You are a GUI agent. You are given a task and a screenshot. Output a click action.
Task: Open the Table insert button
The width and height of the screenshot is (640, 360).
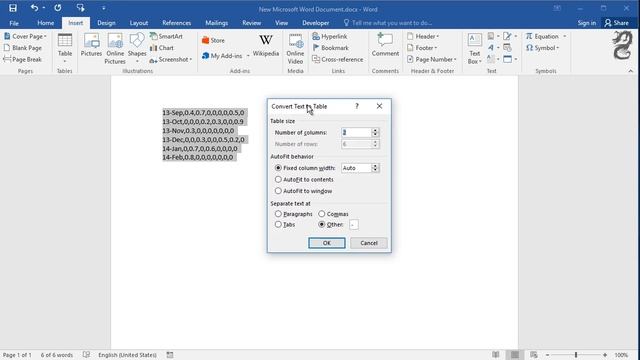[65, 48]
